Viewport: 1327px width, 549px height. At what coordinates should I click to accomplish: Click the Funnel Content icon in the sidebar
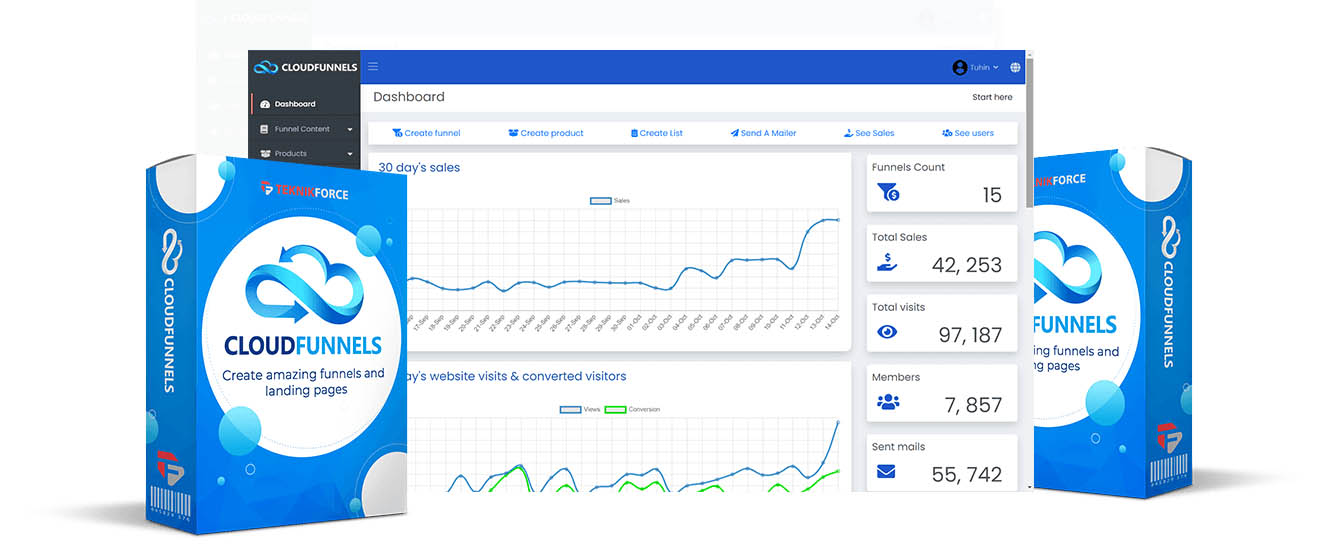pos(265,129)
